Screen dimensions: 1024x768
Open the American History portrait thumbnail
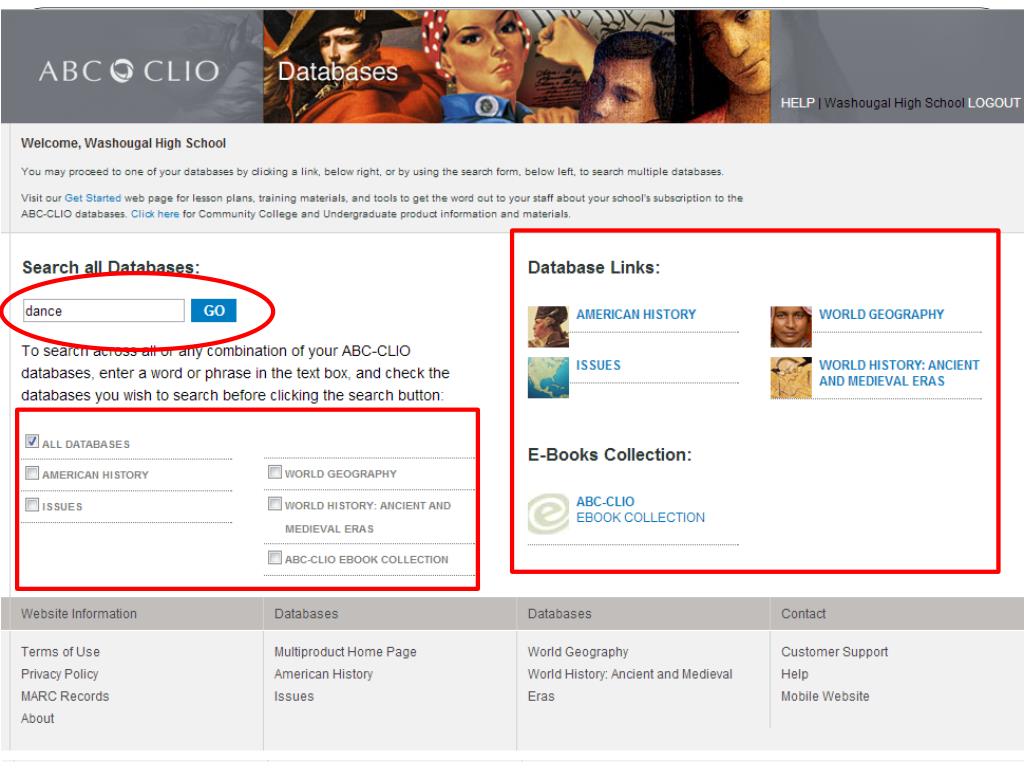point(548,327)
